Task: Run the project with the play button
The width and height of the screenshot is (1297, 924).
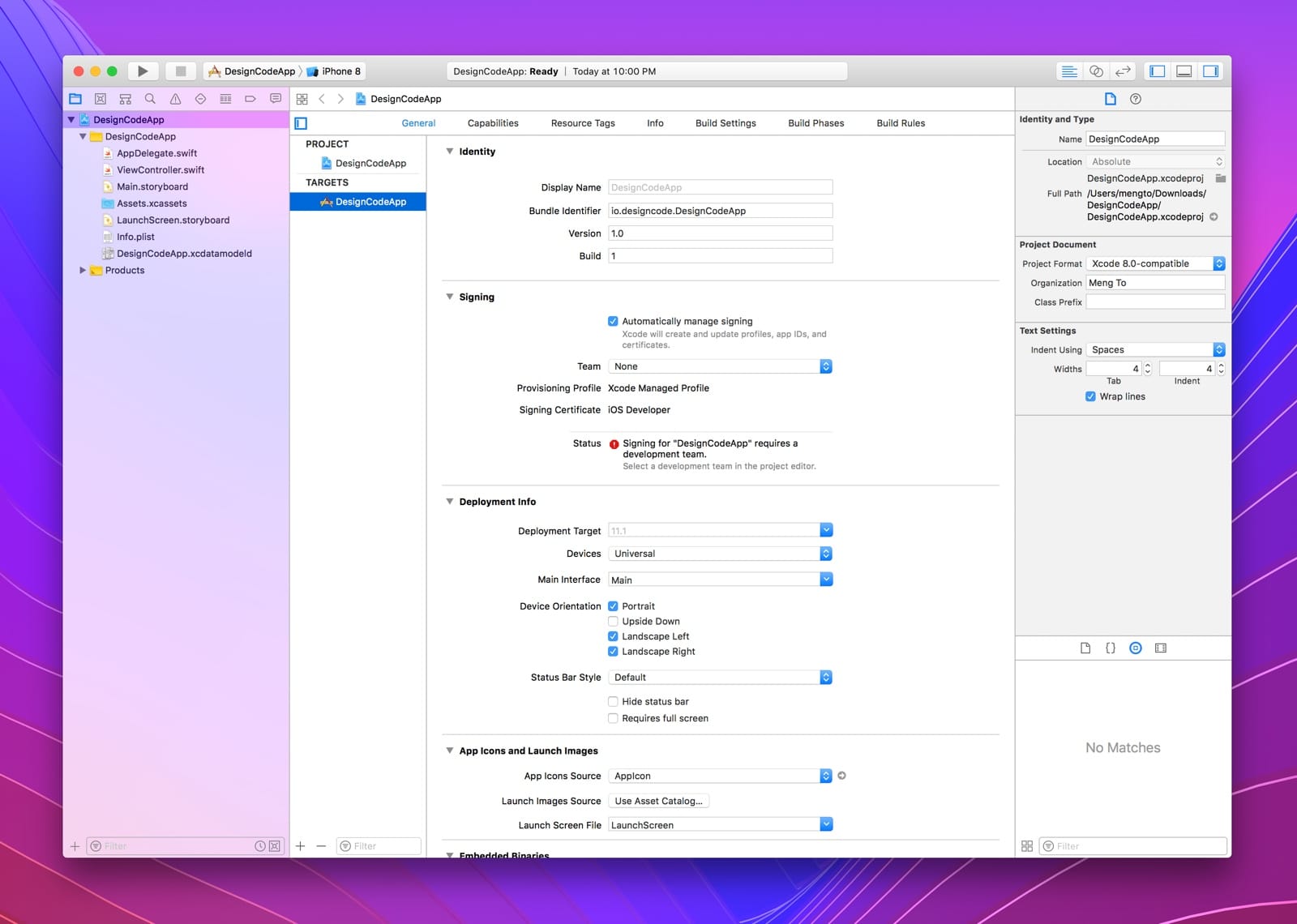Action: pyautogui.click(x=143, y=71)
